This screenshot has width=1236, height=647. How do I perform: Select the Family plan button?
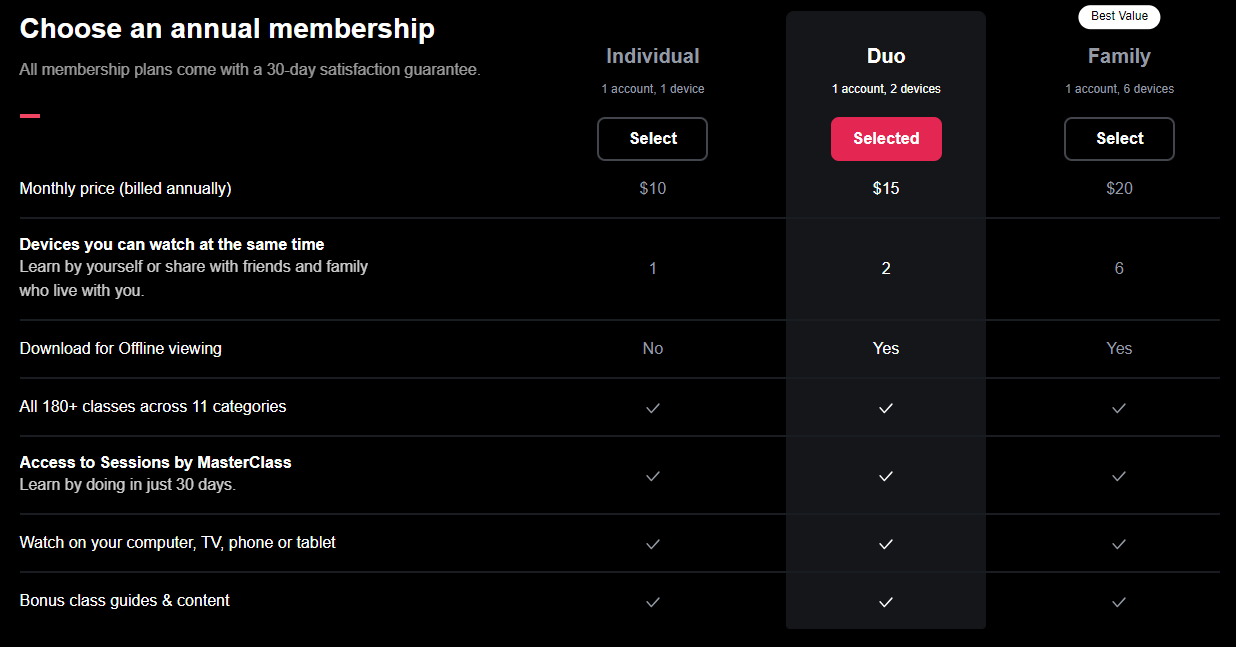click(1119, 139)
